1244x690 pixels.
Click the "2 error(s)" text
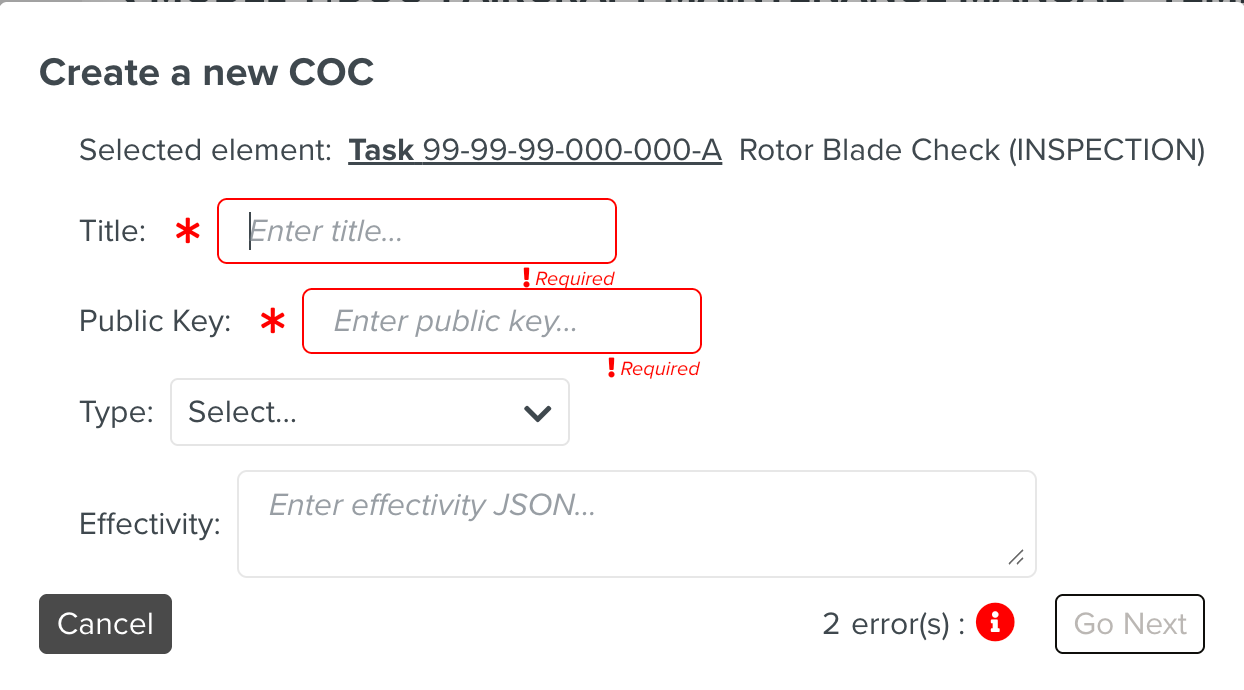(x=893, y=624)
